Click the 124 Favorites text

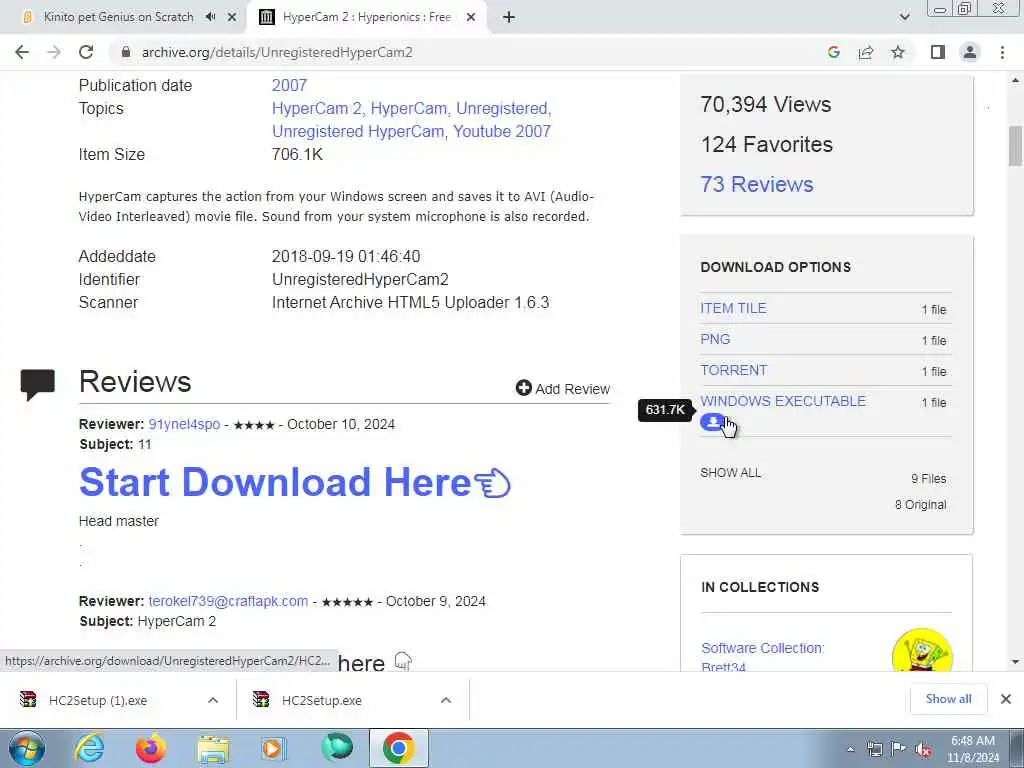[x=766, y=144]
